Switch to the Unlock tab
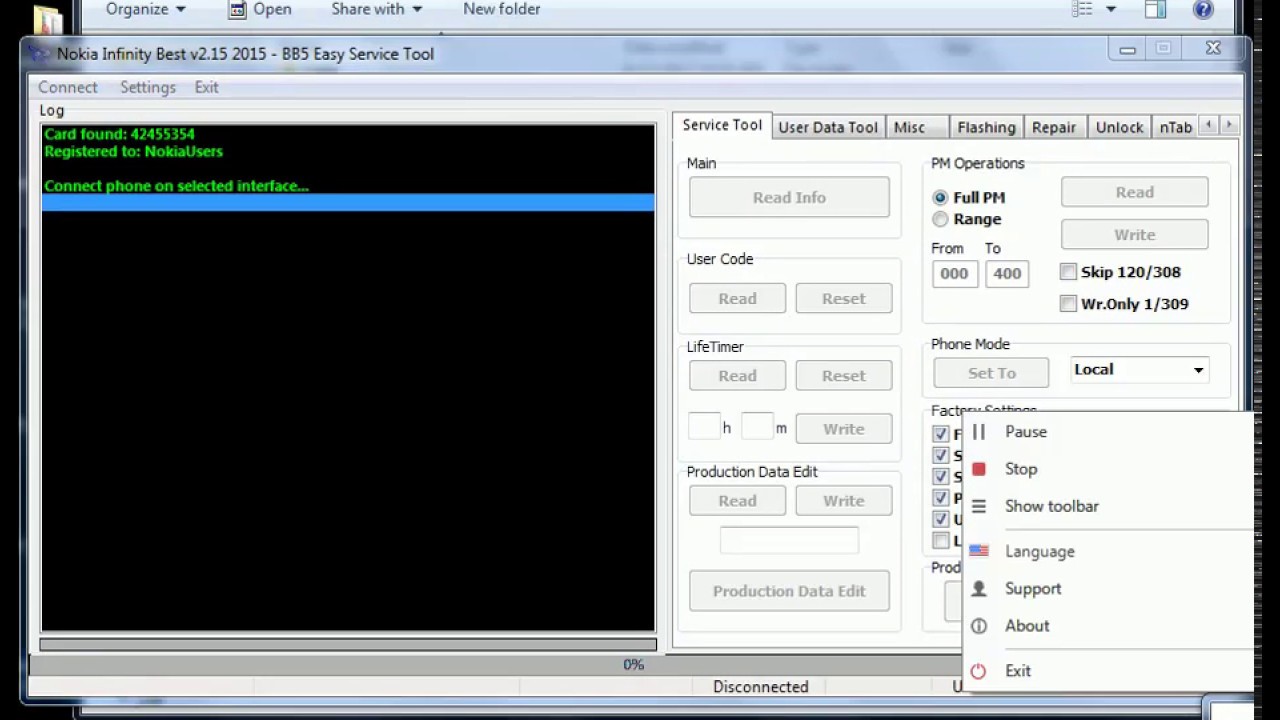The width and height of the screenshot is (1280, 720). pos(1119,127)
